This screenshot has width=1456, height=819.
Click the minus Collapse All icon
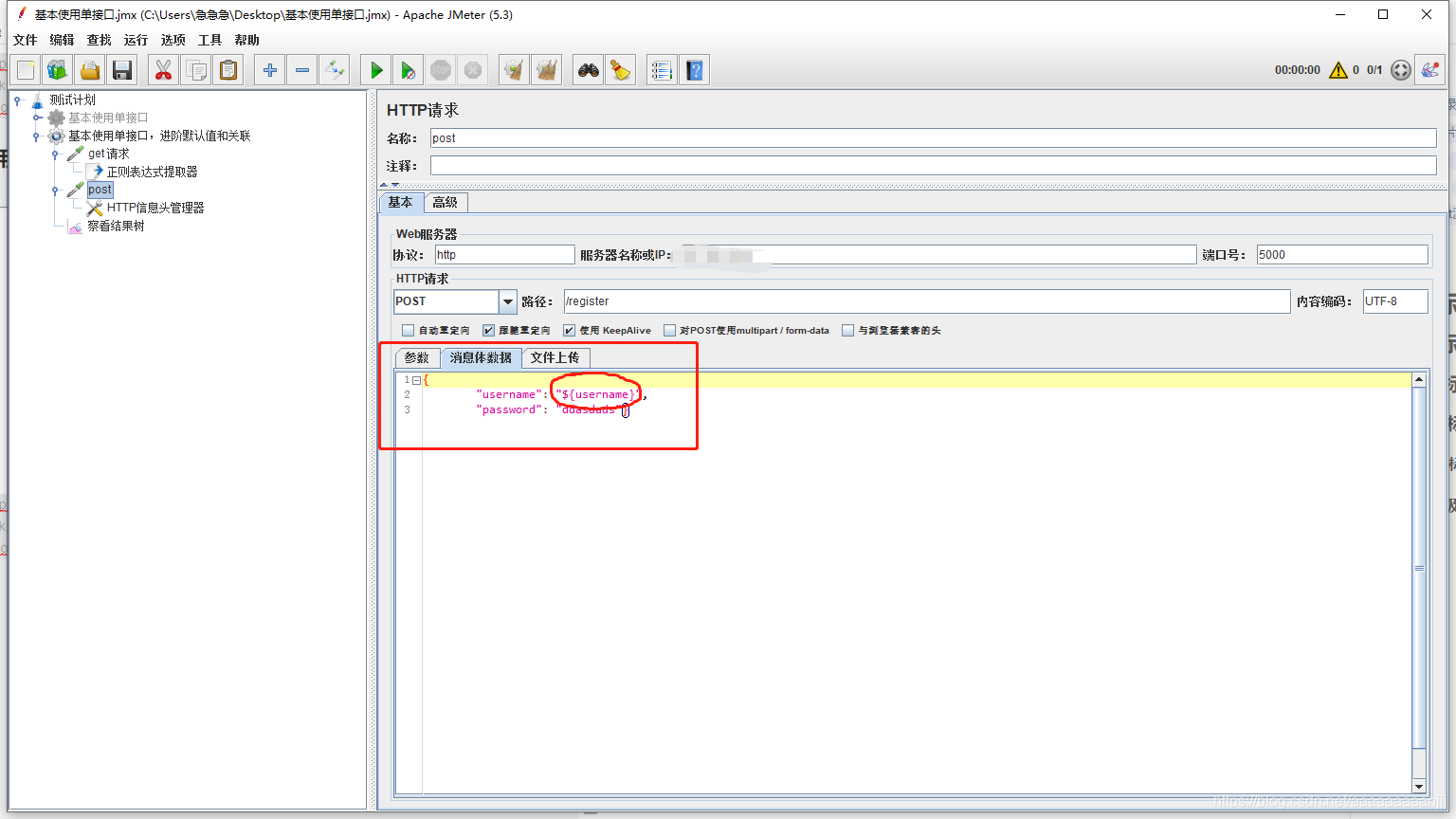(302, 70)
